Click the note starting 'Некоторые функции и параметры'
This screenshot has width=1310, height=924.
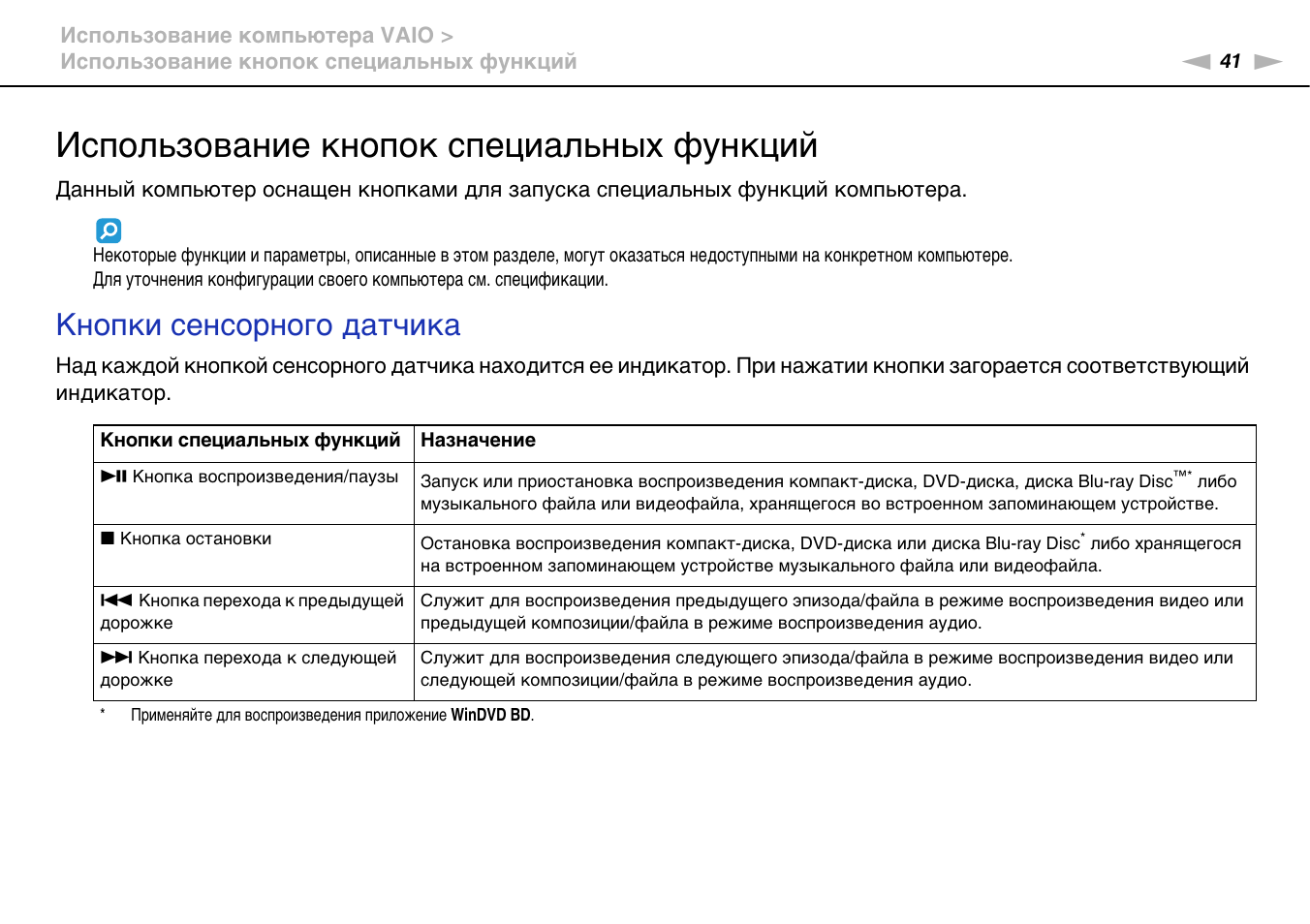coord(552,256)
